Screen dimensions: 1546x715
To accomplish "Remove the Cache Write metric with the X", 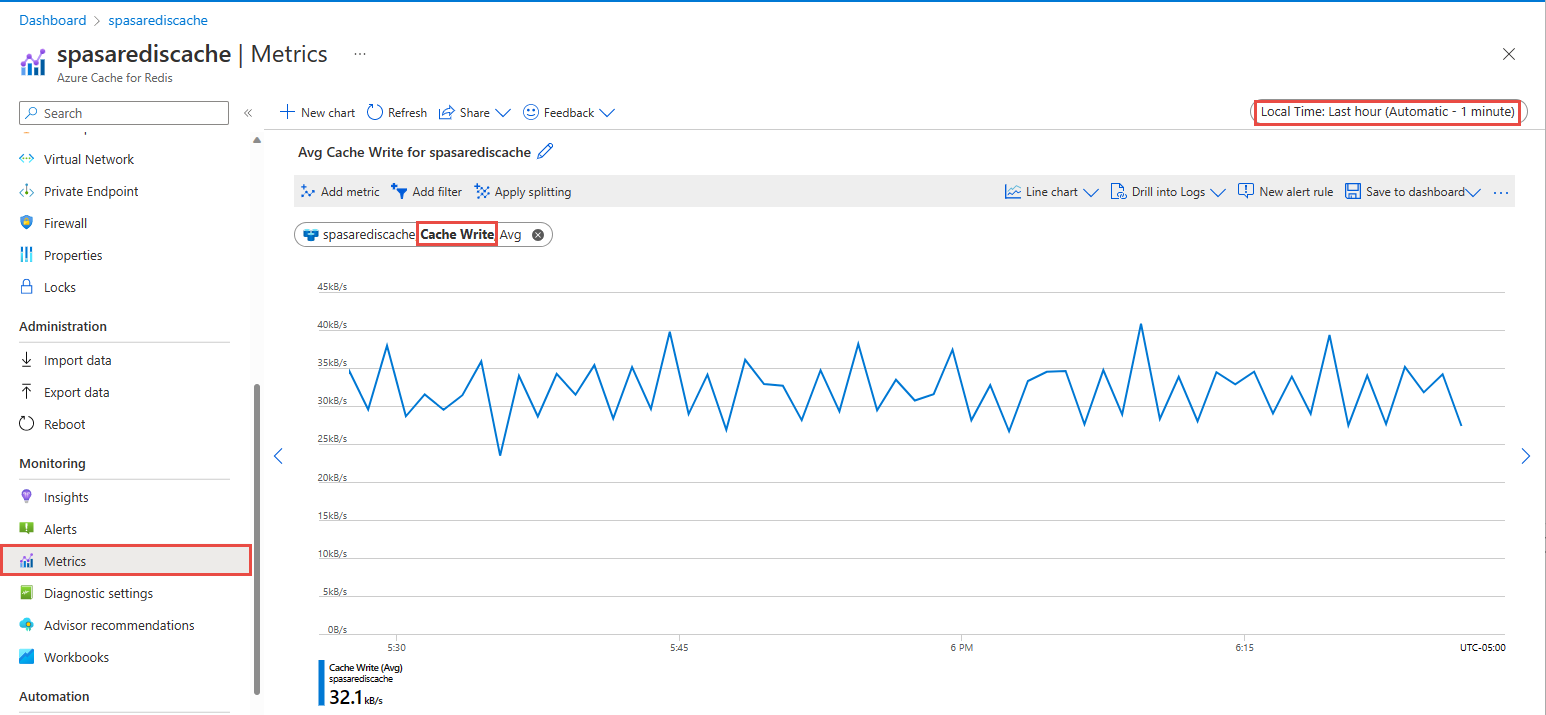I will click(537, 234).
